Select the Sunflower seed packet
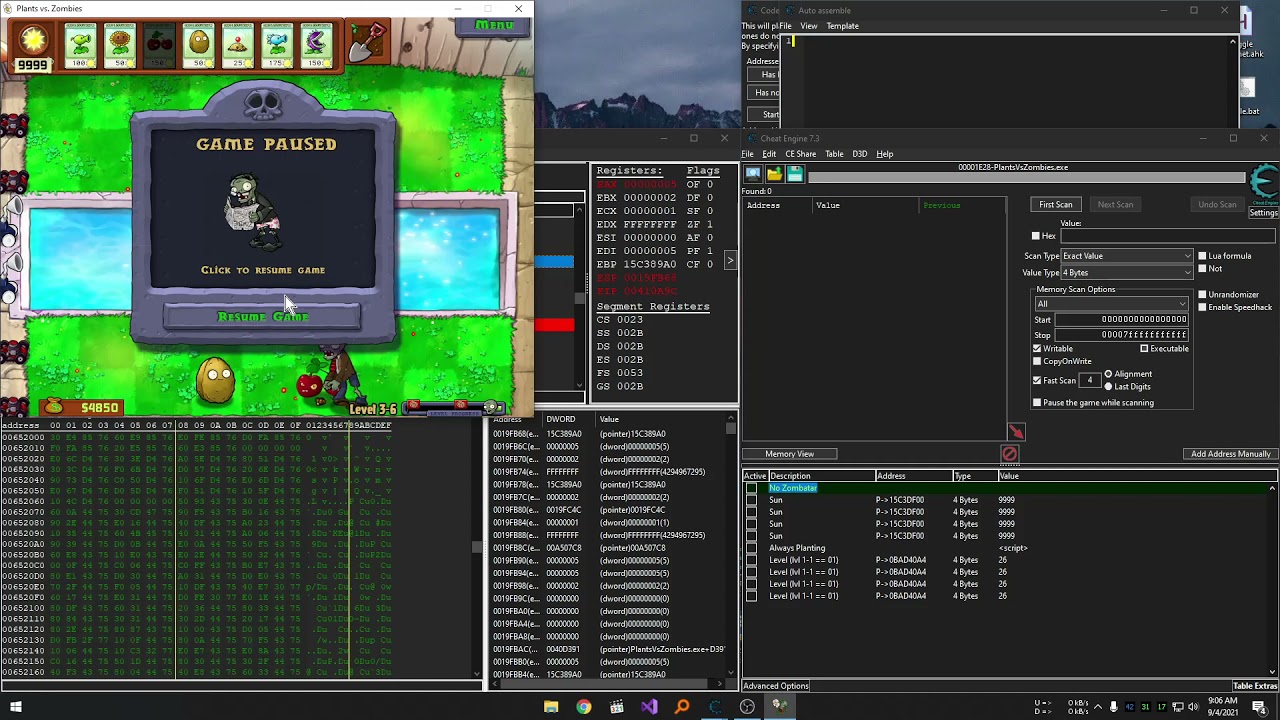The height and width of the screenshot is (720, 1280). (x=120, y=46)
